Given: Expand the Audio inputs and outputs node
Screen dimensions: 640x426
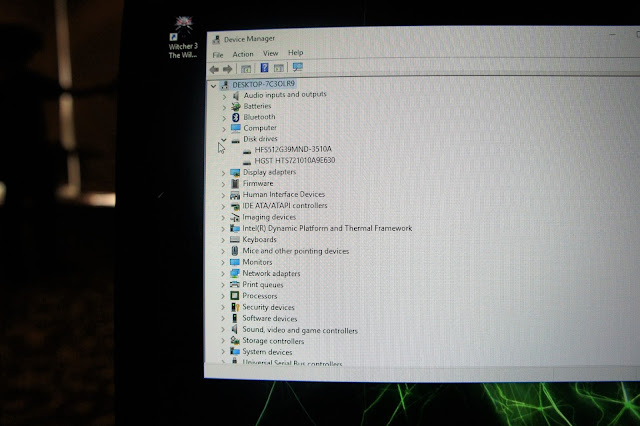Looking at the screenshot, I should 224,97.
